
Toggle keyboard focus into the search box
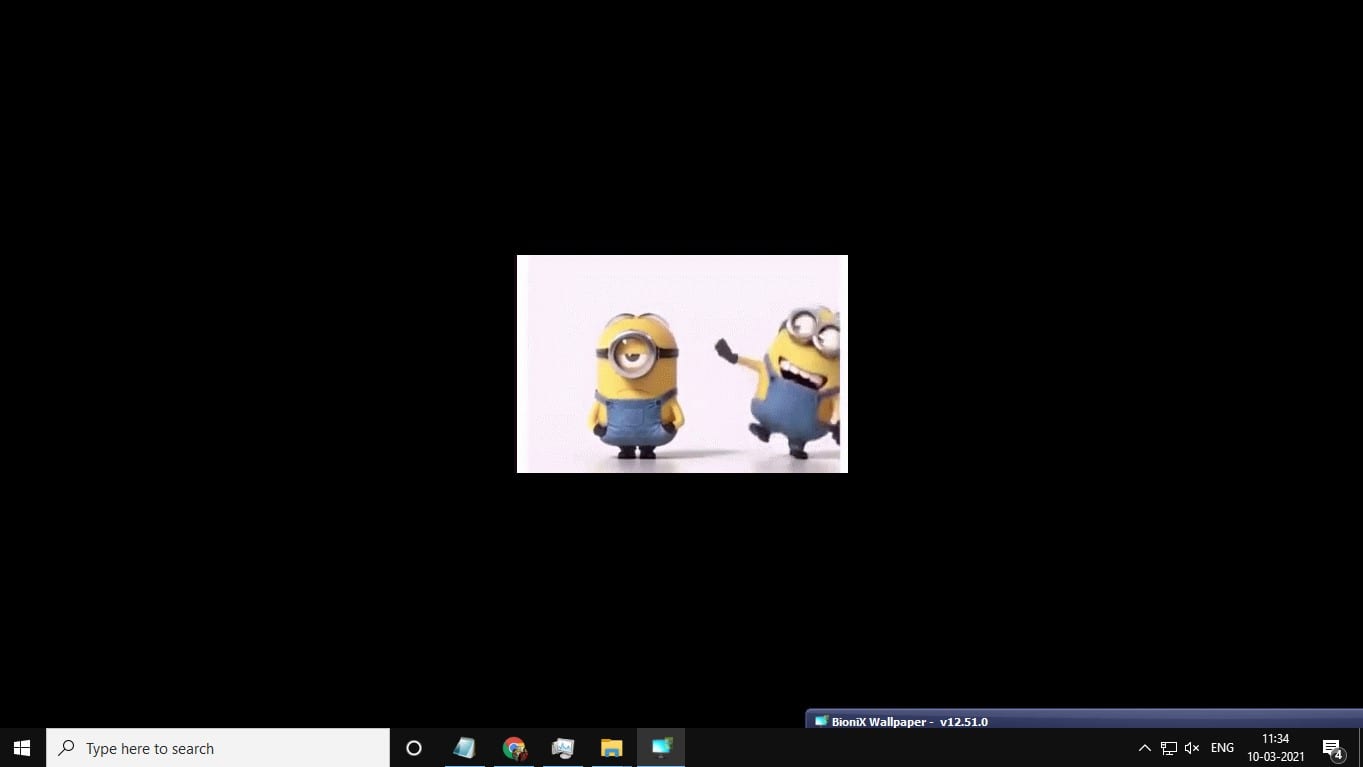tap(66, 748)
